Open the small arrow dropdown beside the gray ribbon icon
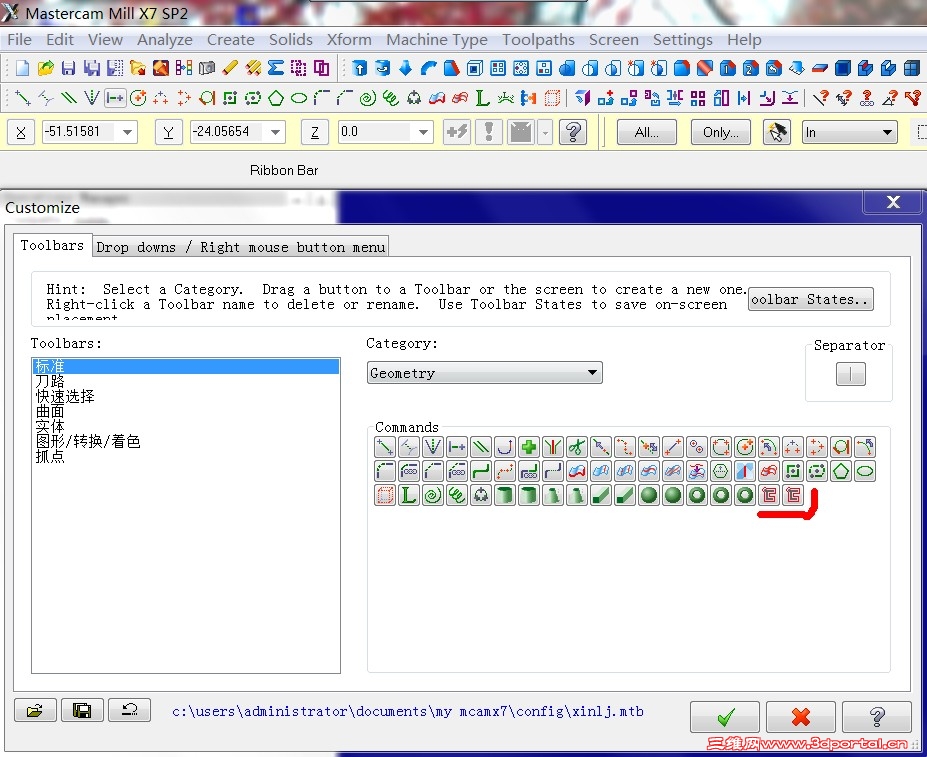The image size is (927, 757). (546, 132)
